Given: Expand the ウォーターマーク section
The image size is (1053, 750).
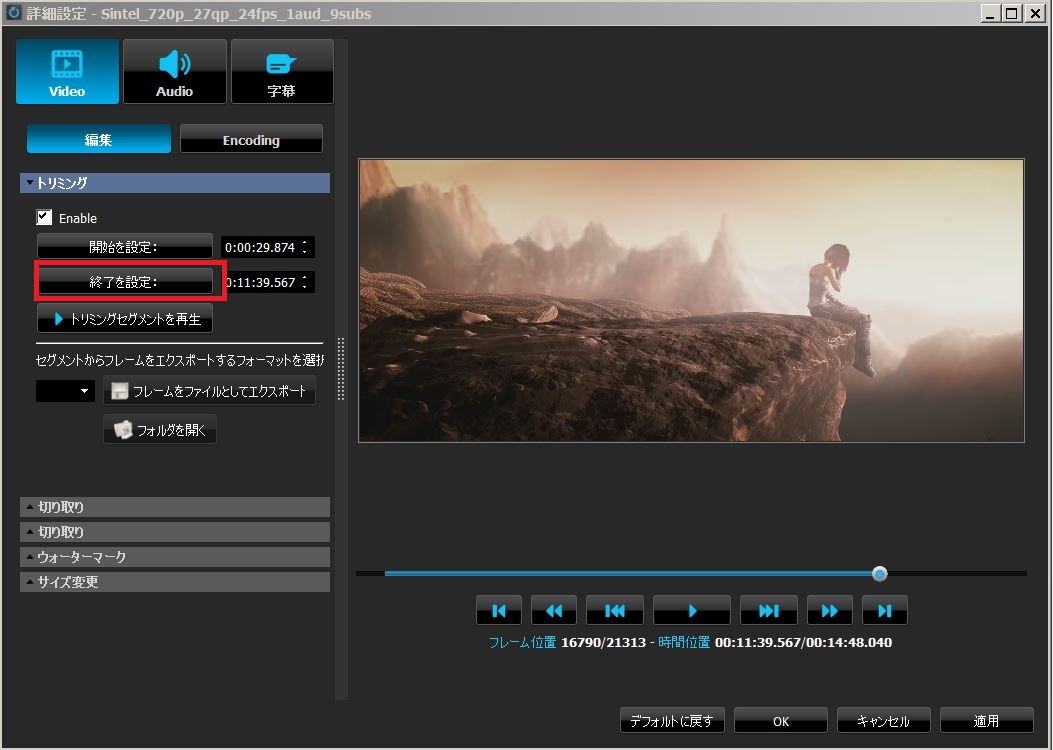Looking at the screenshot, I should (175, 557).
